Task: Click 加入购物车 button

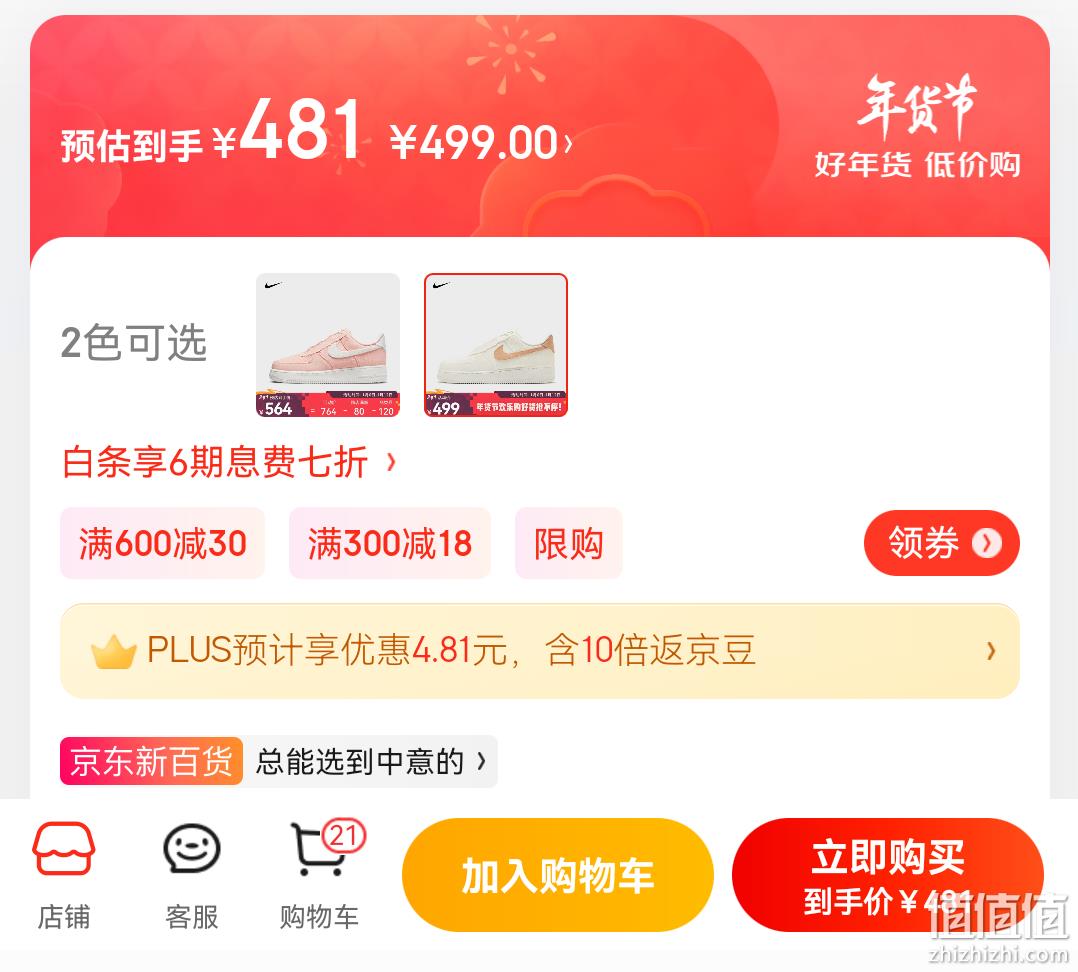Action: (x=558, y=875)
